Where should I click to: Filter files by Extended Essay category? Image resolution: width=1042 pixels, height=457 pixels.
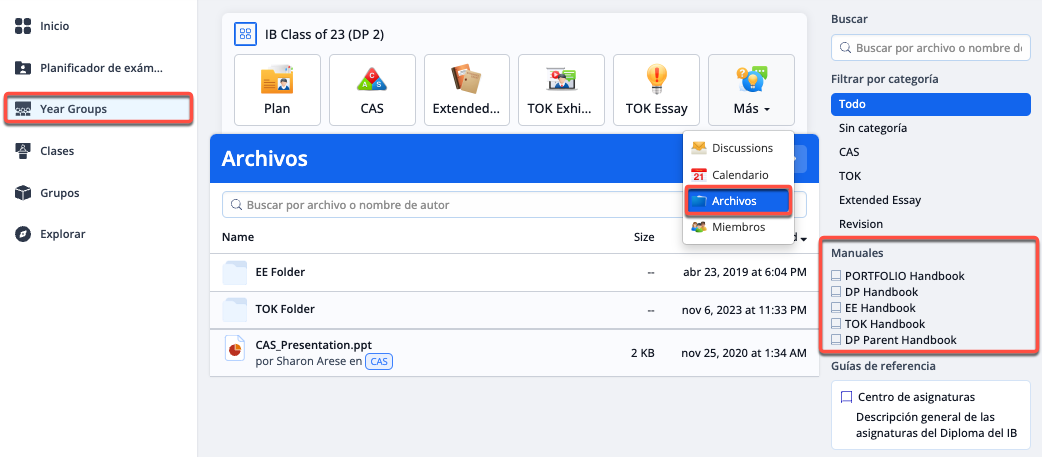[x=879, y=200]
